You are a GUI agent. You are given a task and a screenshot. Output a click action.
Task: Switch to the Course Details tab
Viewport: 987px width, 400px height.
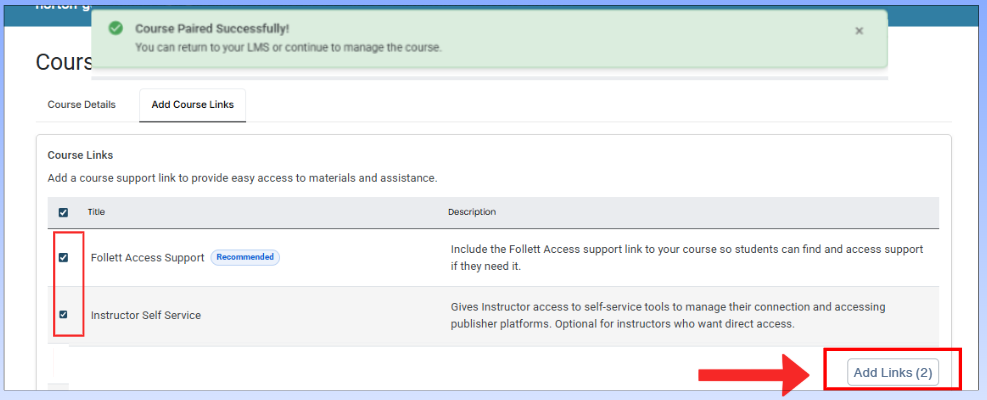point(82,105)
